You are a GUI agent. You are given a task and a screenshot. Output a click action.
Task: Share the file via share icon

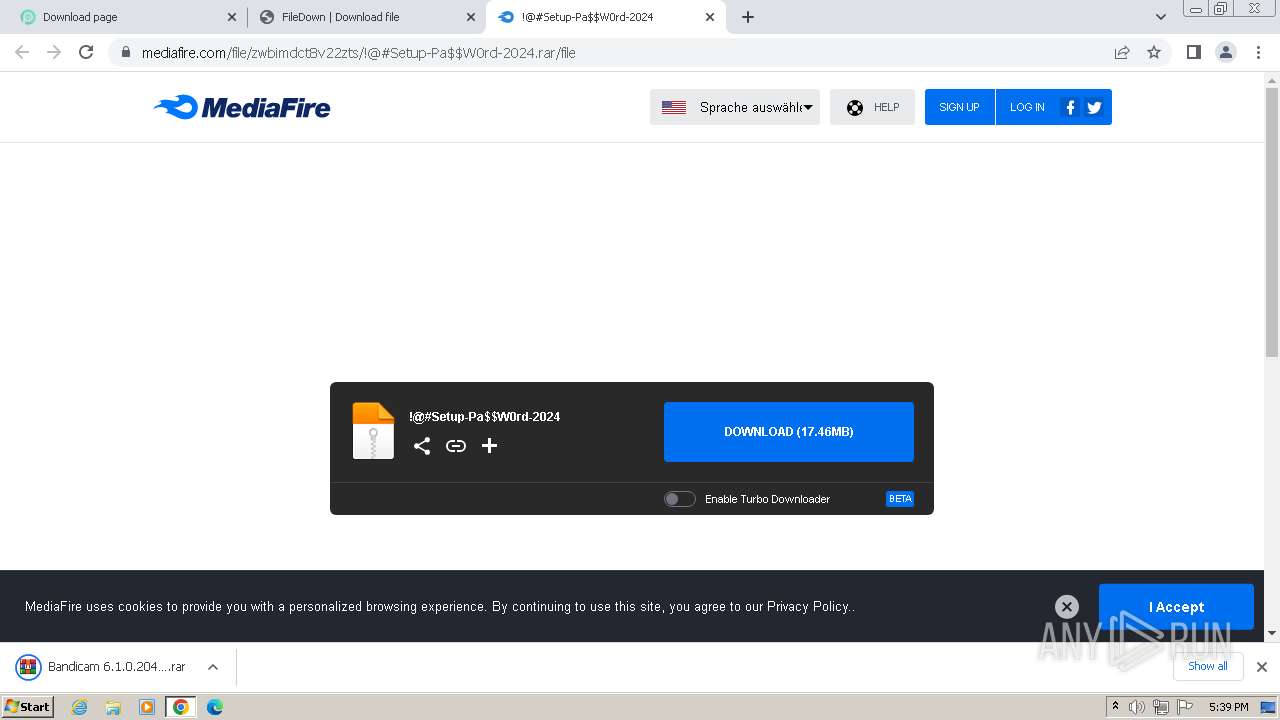(422, 446)
